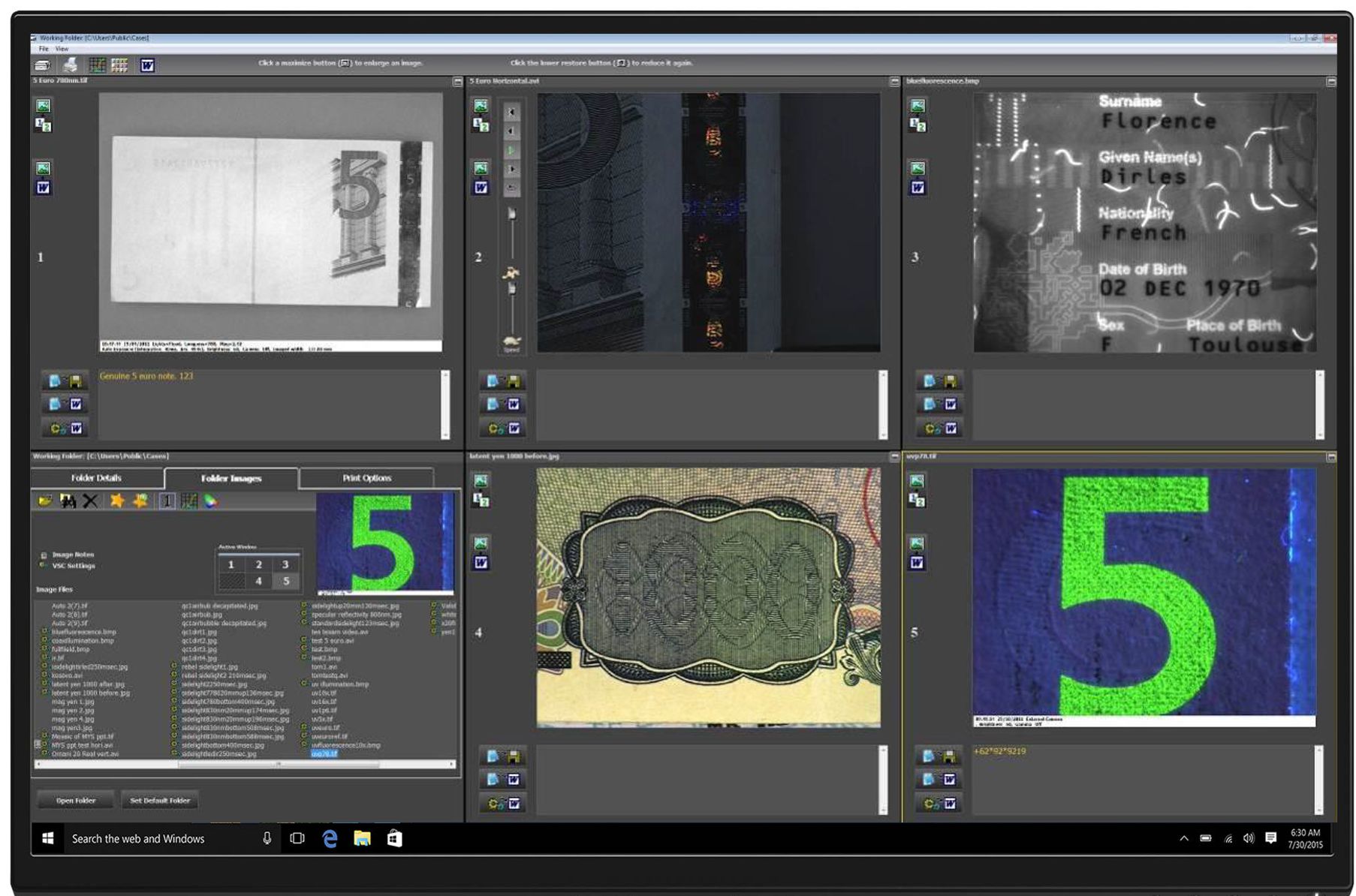
Task: Select the dark grid layout icon in top toolbar
Action: click(97, 65)
